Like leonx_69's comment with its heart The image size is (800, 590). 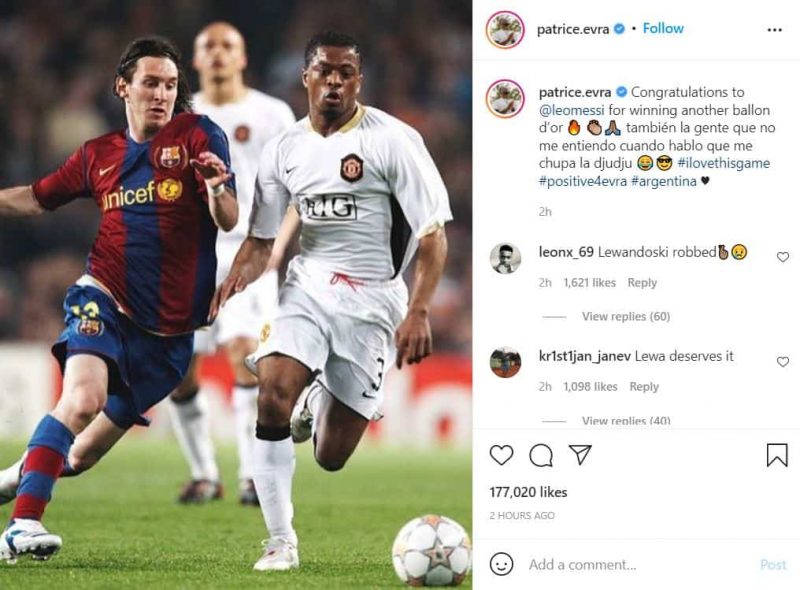point(783,257)
